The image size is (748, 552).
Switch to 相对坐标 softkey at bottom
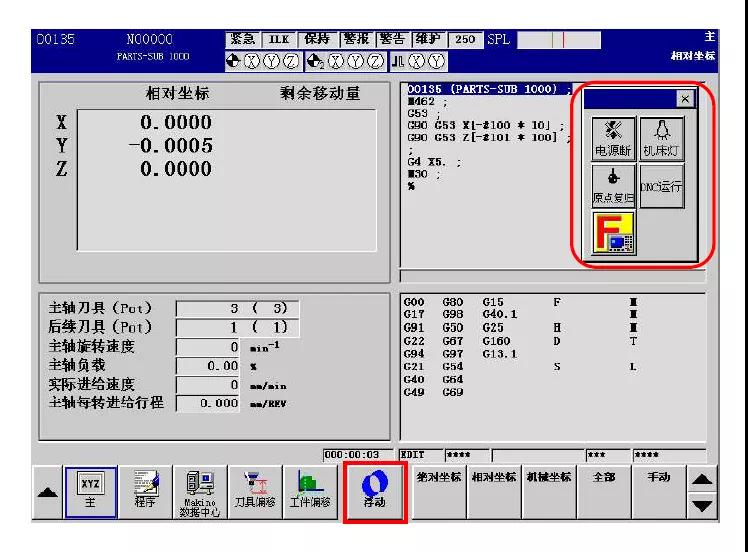click(x=494, y=491)
